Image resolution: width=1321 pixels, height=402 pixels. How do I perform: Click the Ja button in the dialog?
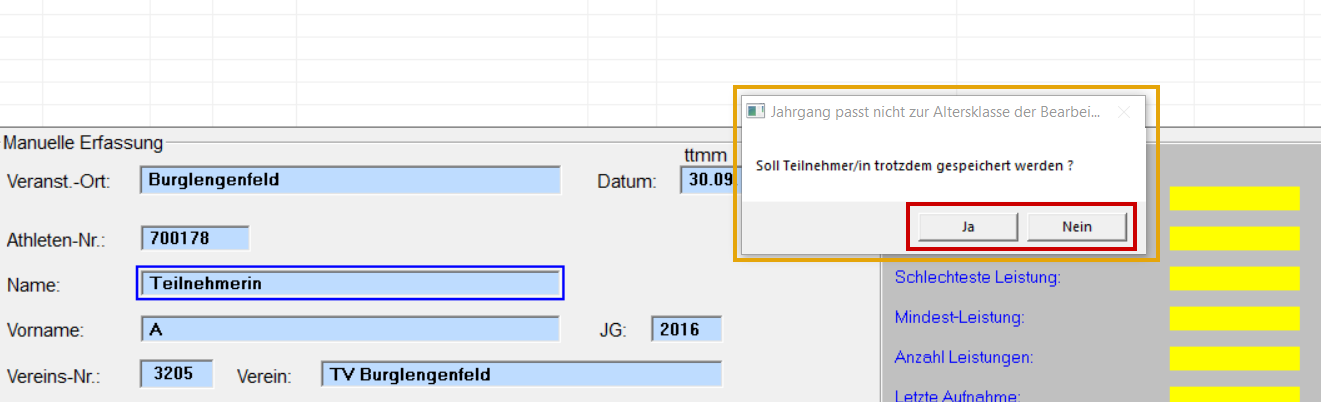(968, 227)
